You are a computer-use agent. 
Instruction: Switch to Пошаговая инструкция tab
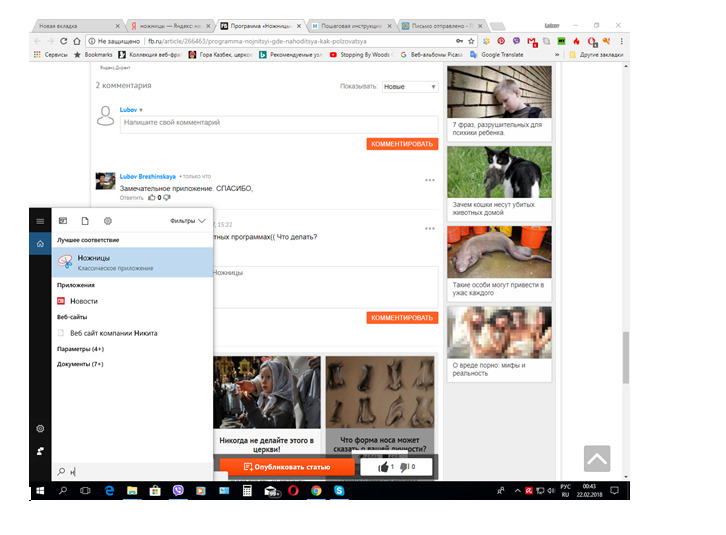coord(351,26)
